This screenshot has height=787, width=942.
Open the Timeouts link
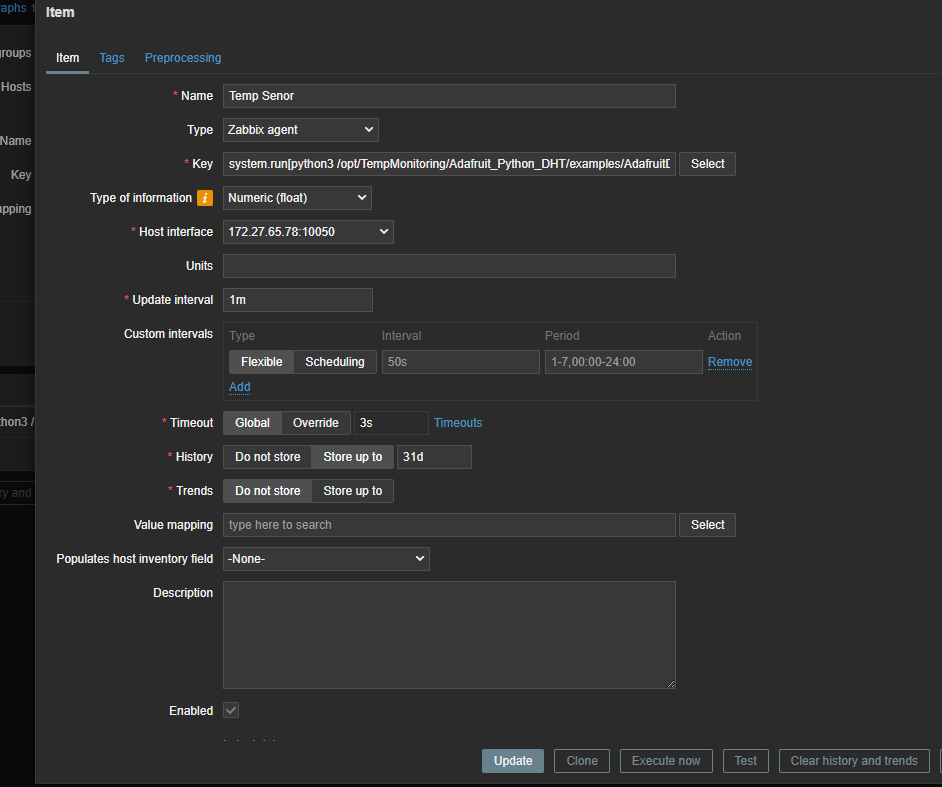[458, 423]
